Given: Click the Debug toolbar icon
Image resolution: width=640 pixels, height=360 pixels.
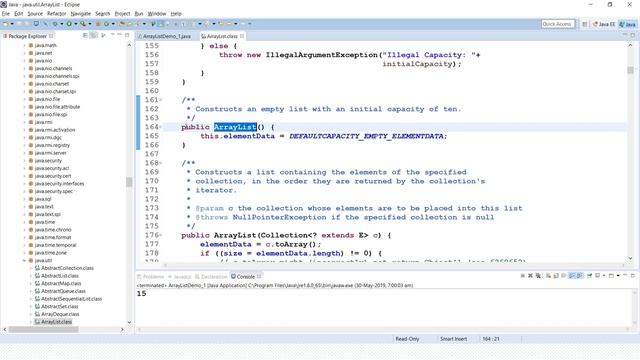Looking at the screenshot, I should click(55, 24).
